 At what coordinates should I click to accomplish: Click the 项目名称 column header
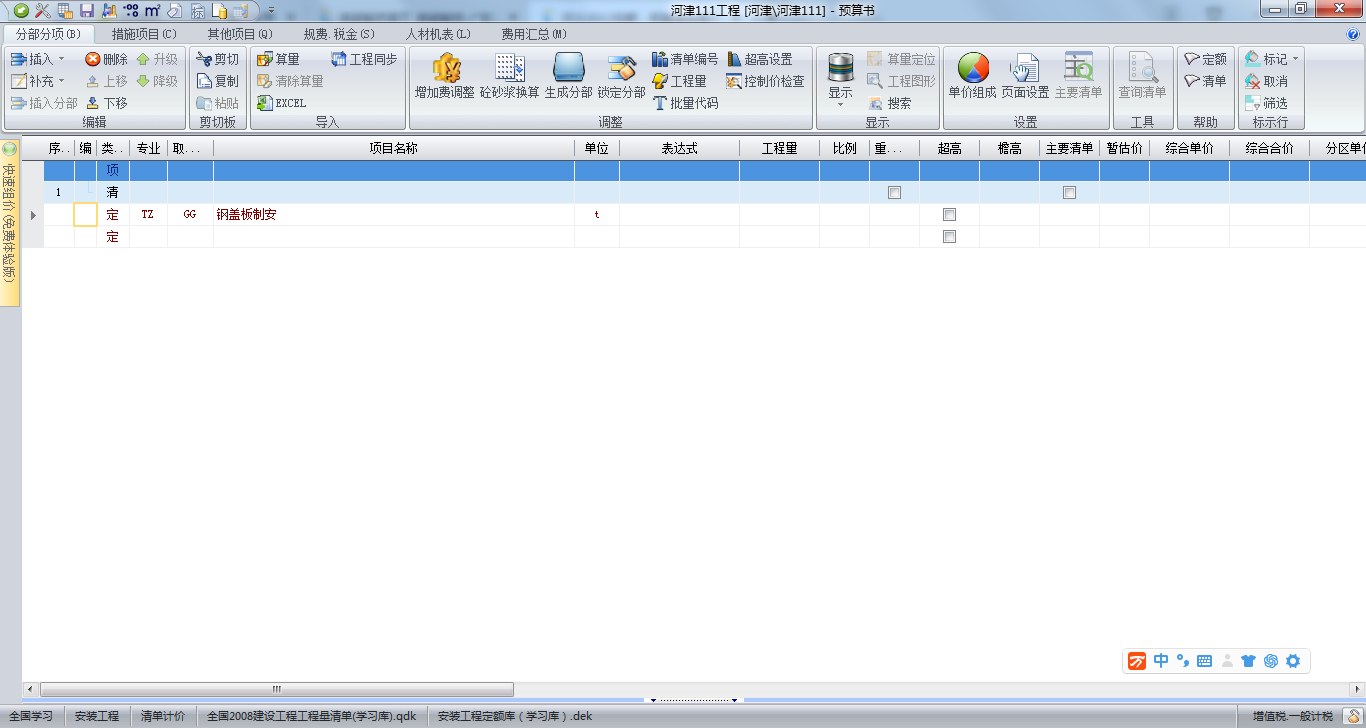[394, 148]
